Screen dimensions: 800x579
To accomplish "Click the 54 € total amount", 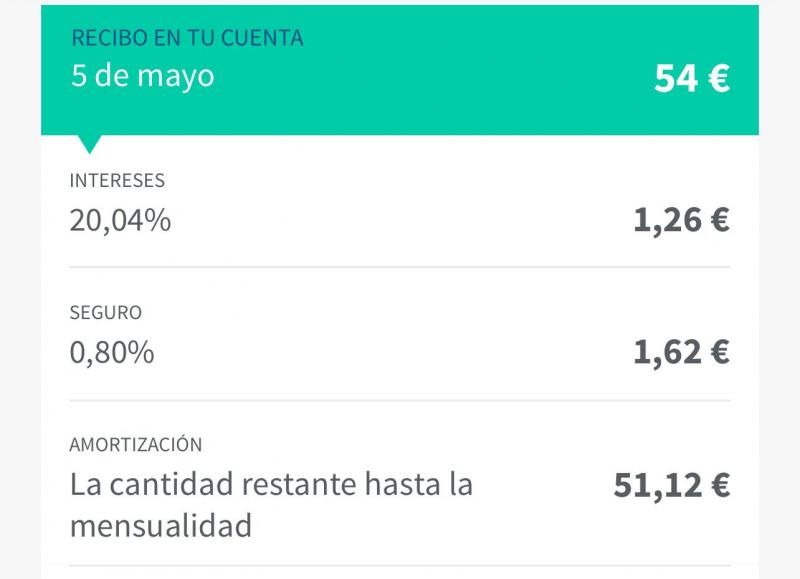I will (692, 78).
